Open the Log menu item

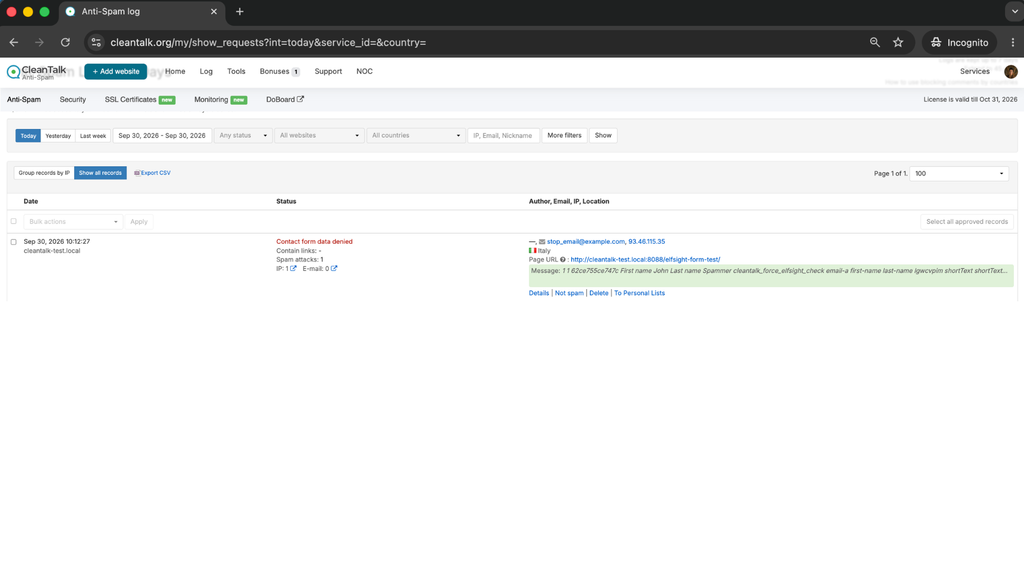206,72
